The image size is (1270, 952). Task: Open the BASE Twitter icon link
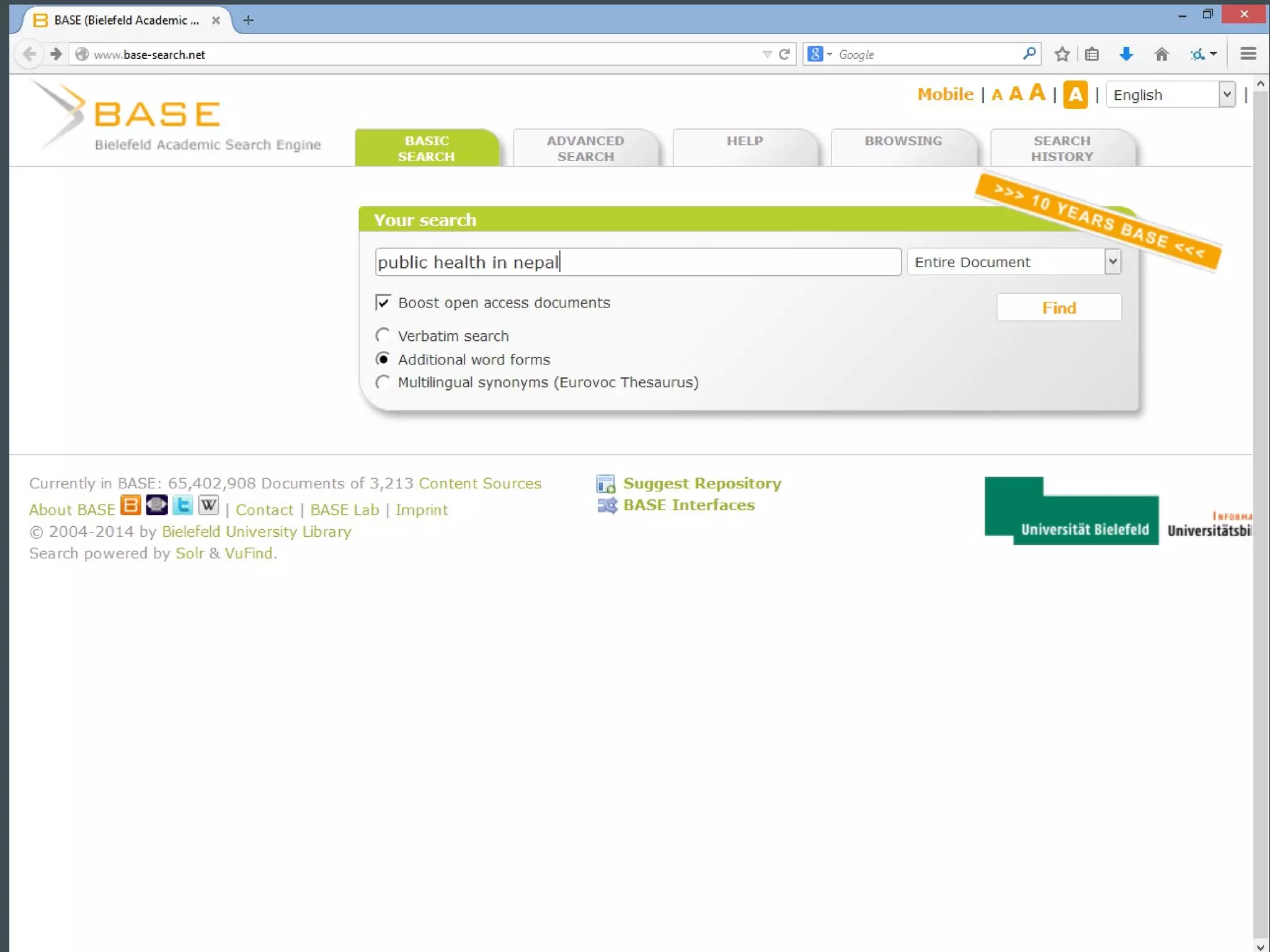[x=182, y=506]
